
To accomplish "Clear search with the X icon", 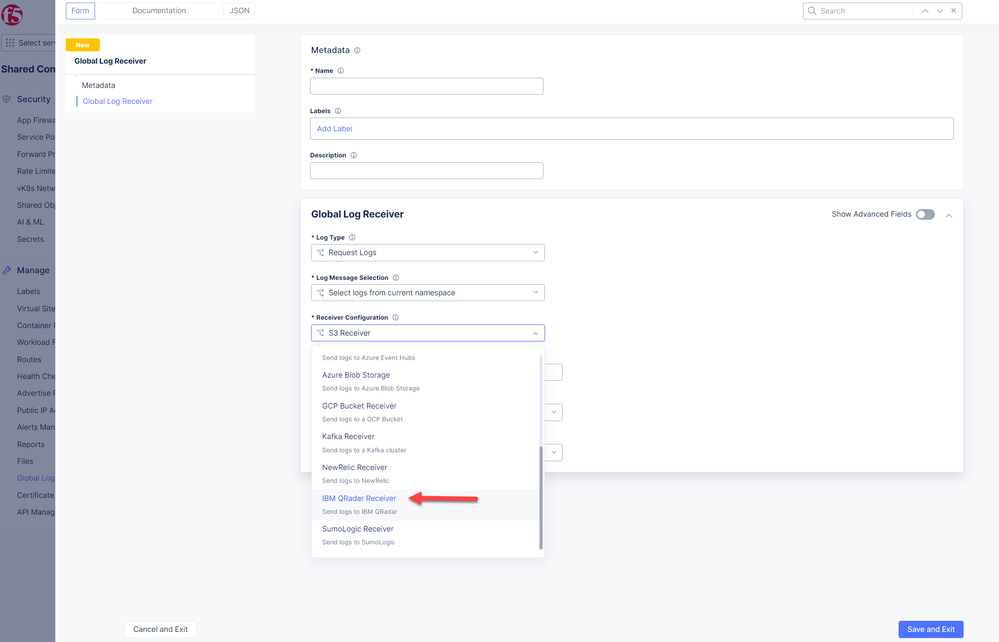I will pyautogui.click(x=954, y=11).
